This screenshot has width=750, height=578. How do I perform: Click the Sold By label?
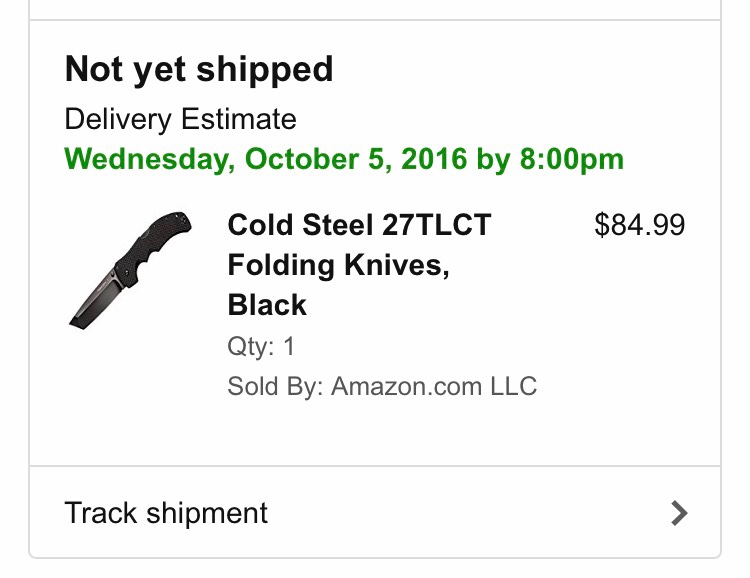point(276,386)
